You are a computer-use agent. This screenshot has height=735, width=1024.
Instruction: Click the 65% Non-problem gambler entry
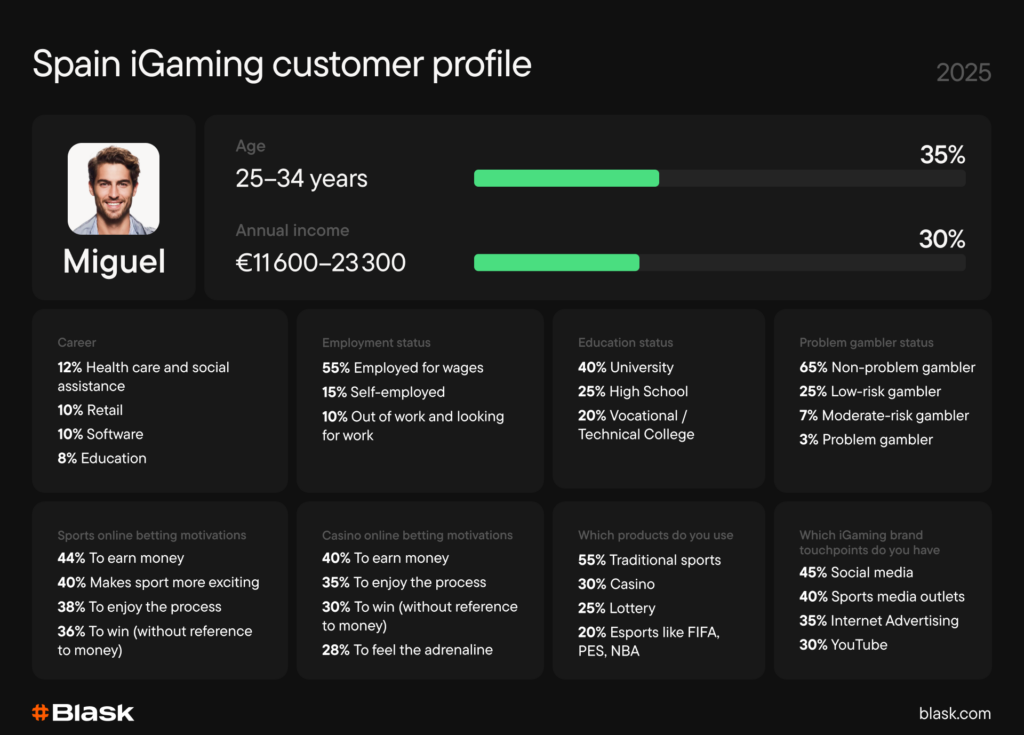887,367
